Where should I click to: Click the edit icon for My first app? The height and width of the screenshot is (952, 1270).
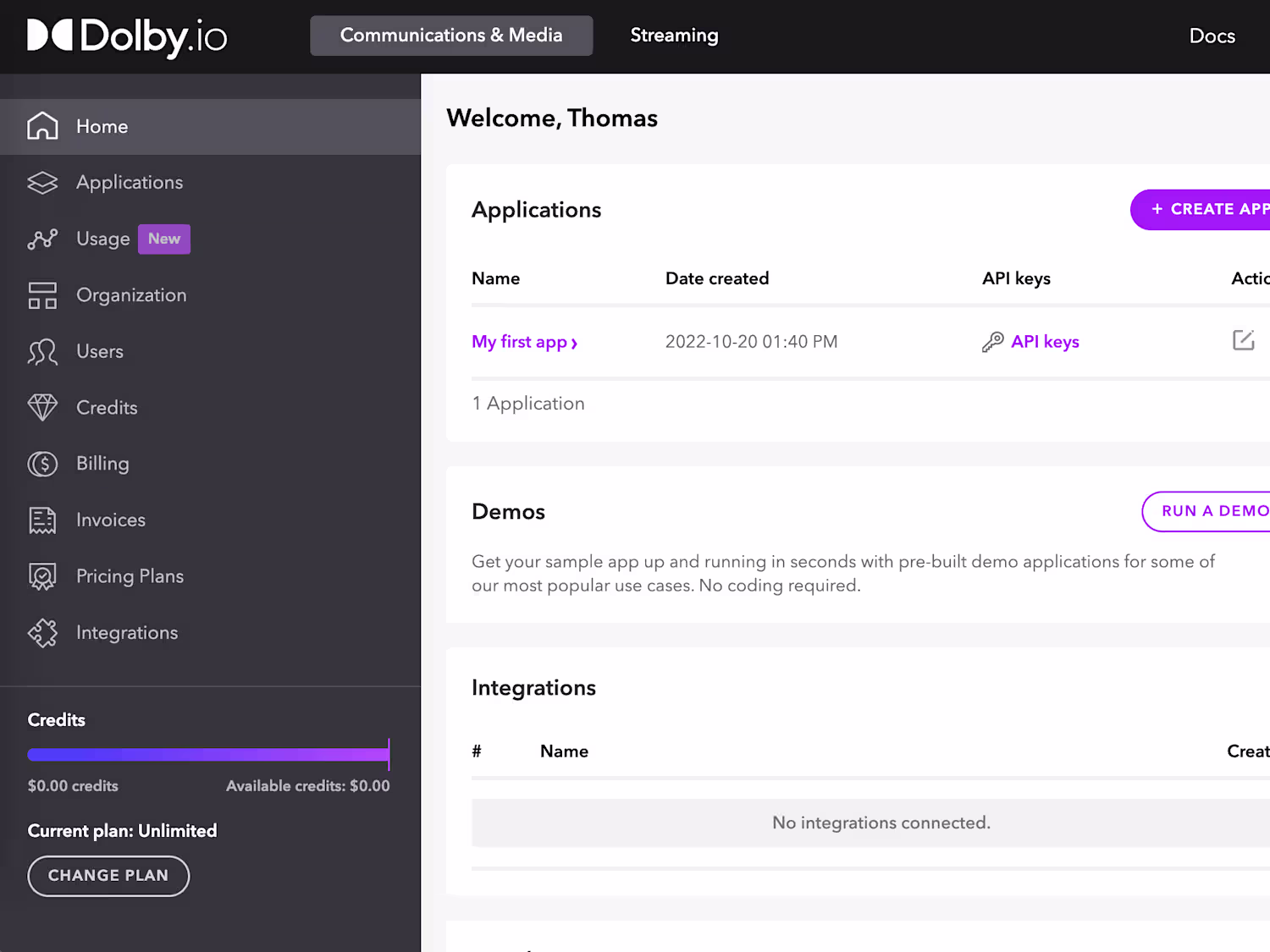[1243, 340]
